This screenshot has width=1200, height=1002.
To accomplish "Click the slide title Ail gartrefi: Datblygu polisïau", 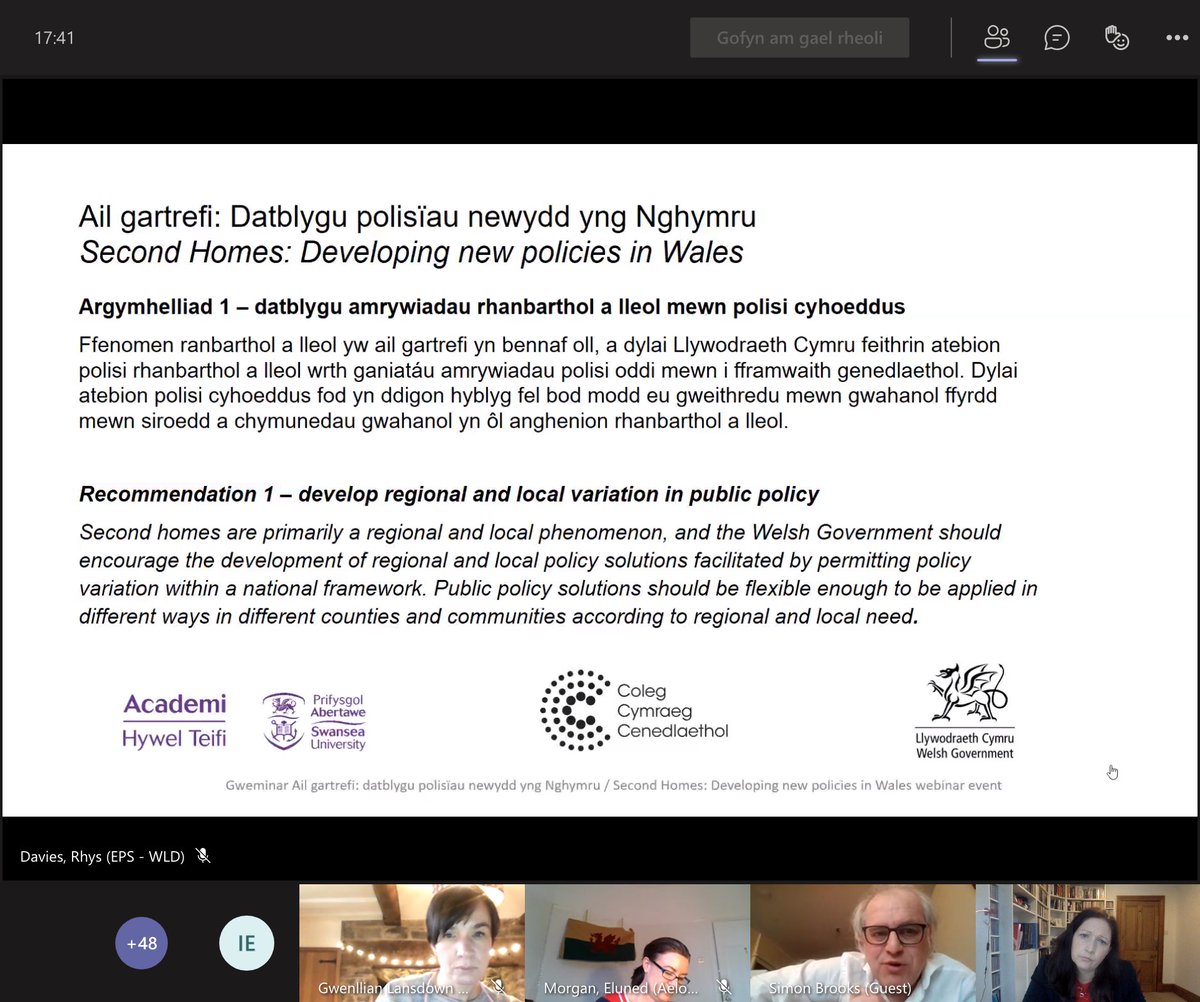I will point(418,217).
